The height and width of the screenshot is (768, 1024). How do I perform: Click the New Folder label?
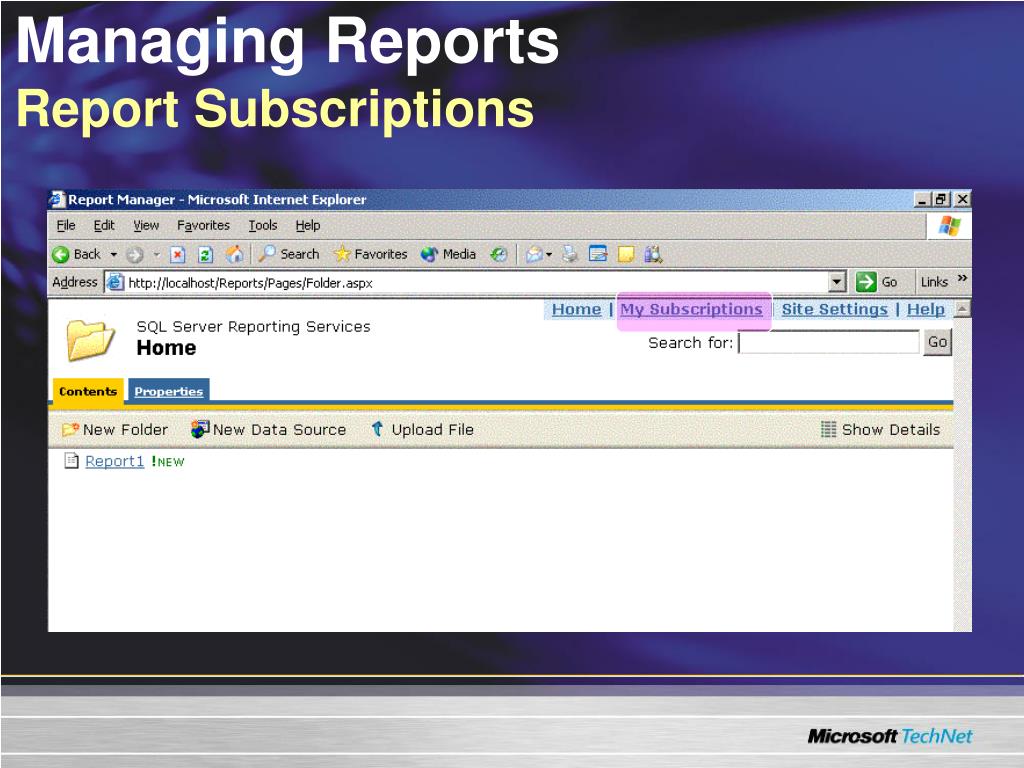point(125,430)
